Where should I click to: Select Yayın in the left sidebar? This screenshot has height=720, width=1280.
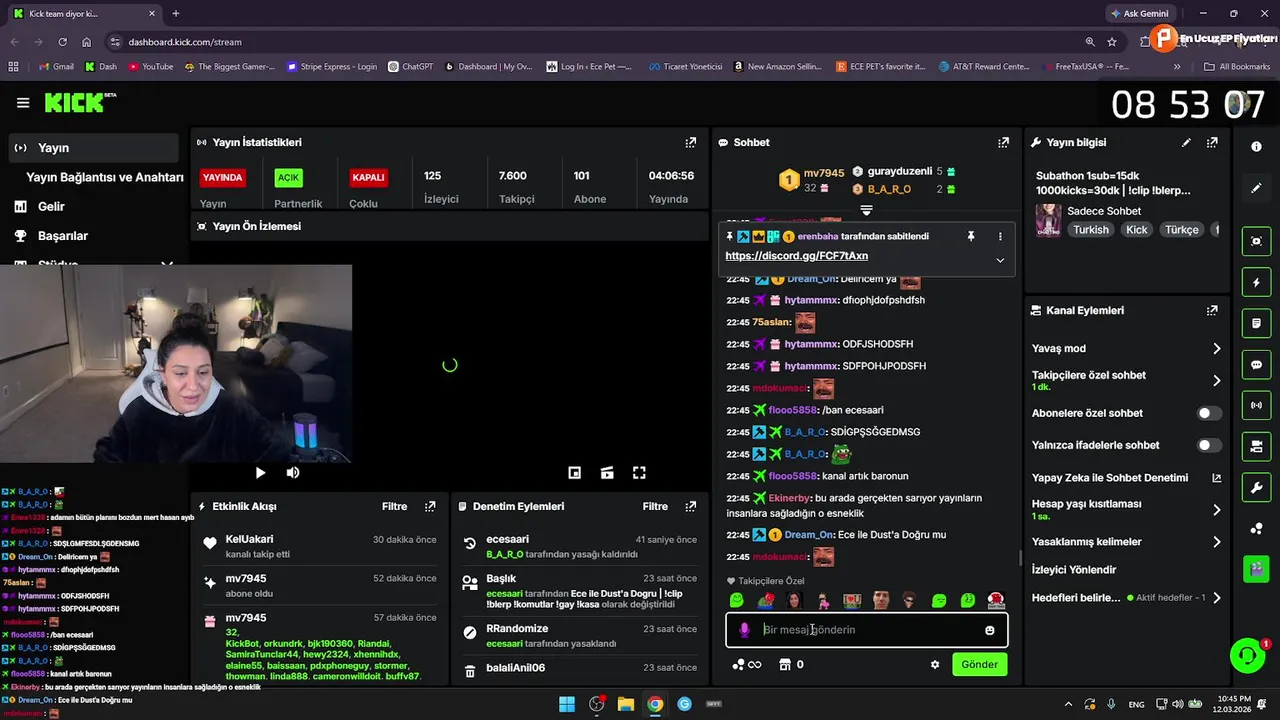(94, 148)
